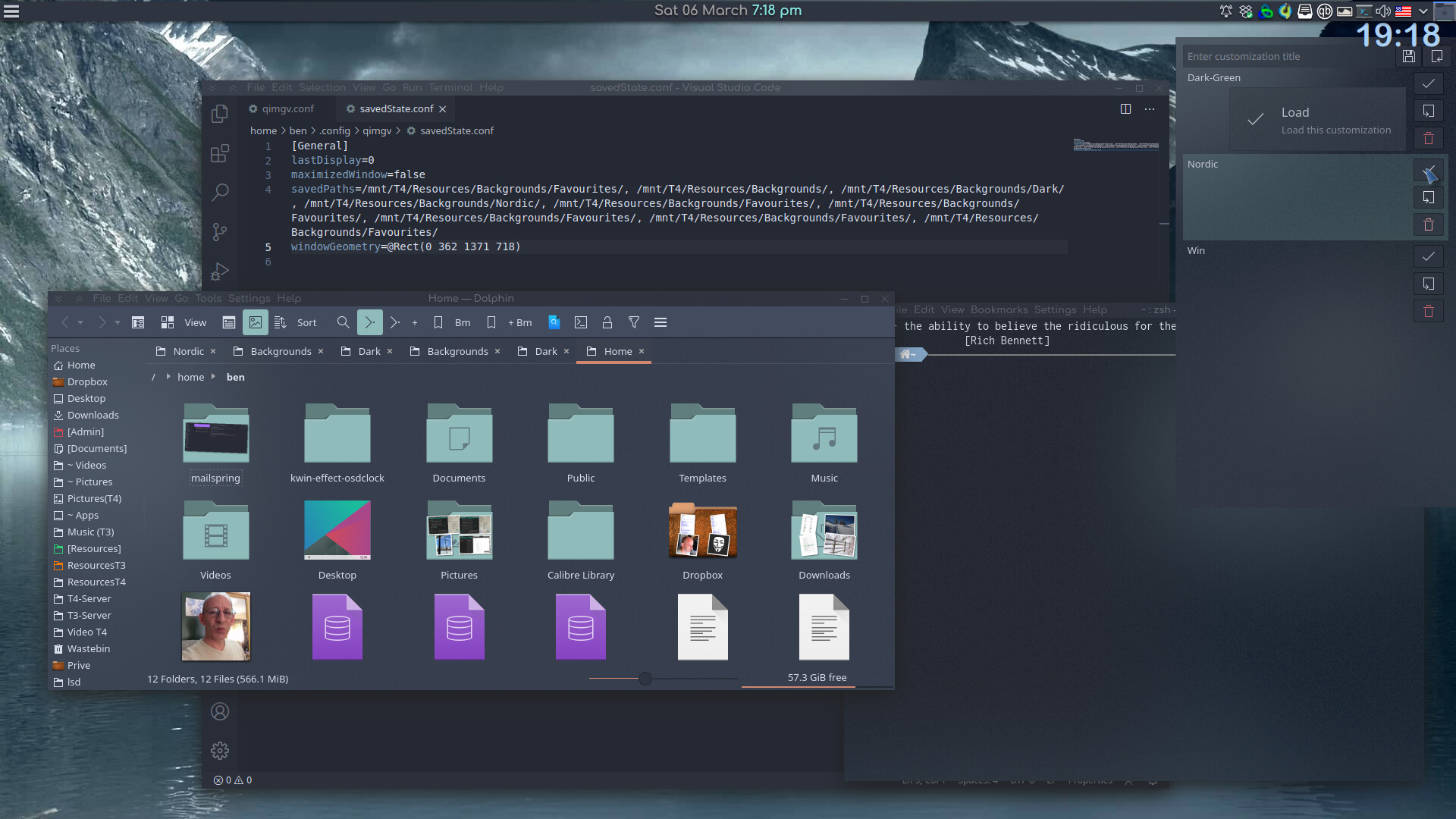Click the Dolphin search magnifier icon
1456x819 pixels.
tap(343, 322)
